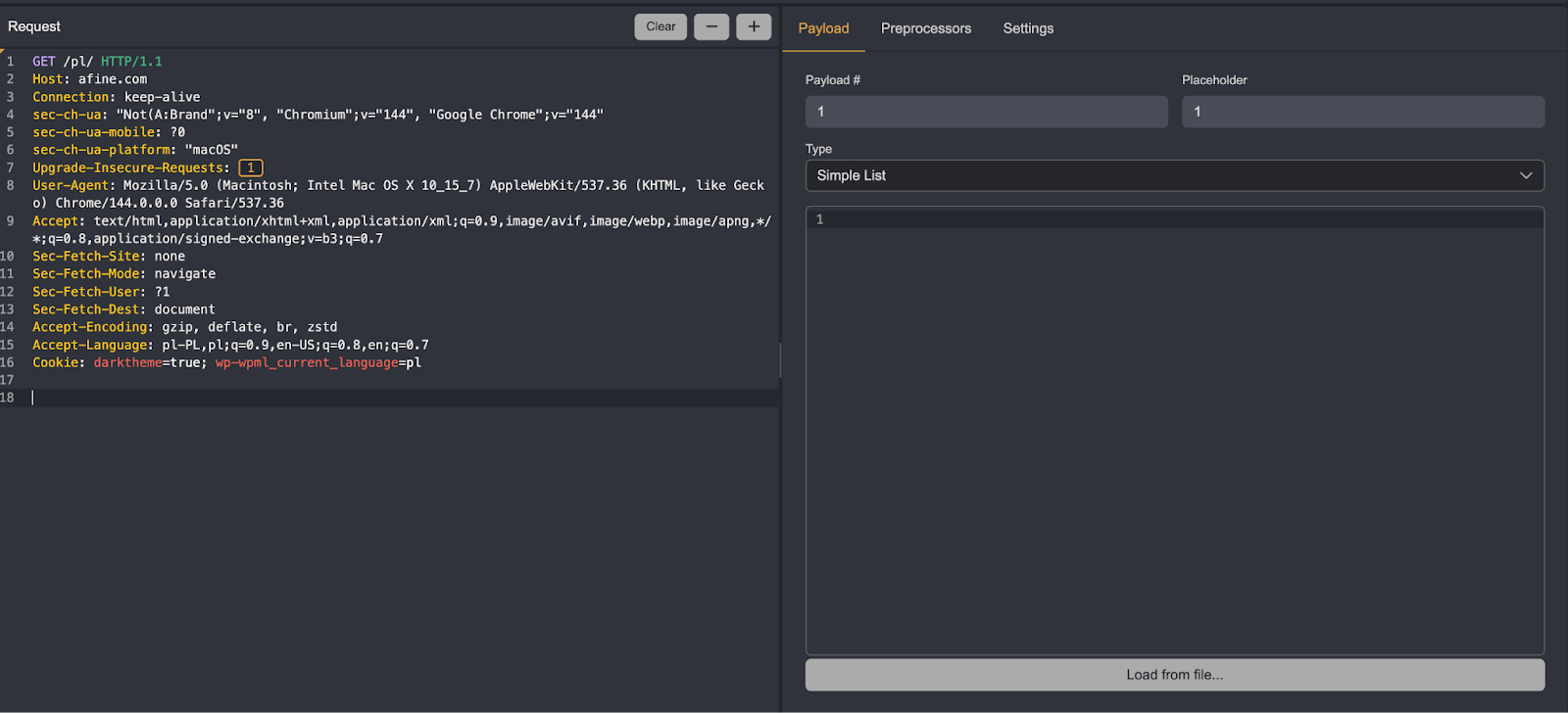This screenshot has height=713, width=1568.
Task: Click the sec-ch-ua-platform: "macOS" line
Action: tap(135, 150)
